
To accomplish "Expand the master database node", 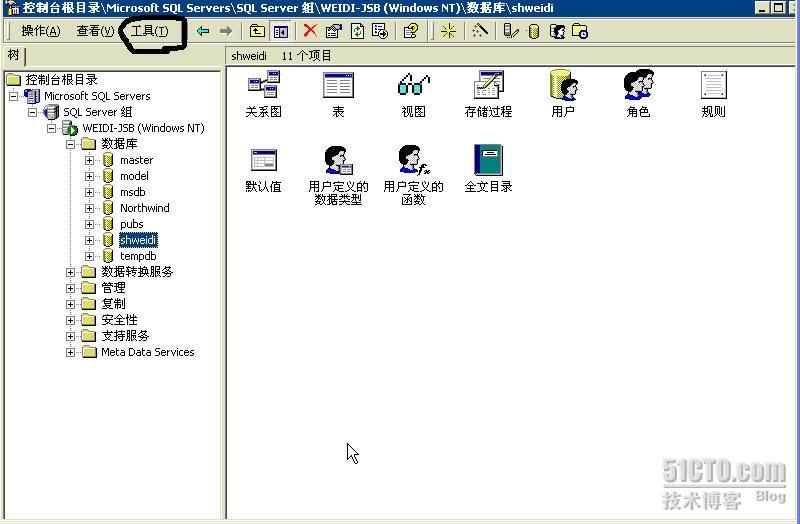I will pyautogui.click(x=89, y=160).
